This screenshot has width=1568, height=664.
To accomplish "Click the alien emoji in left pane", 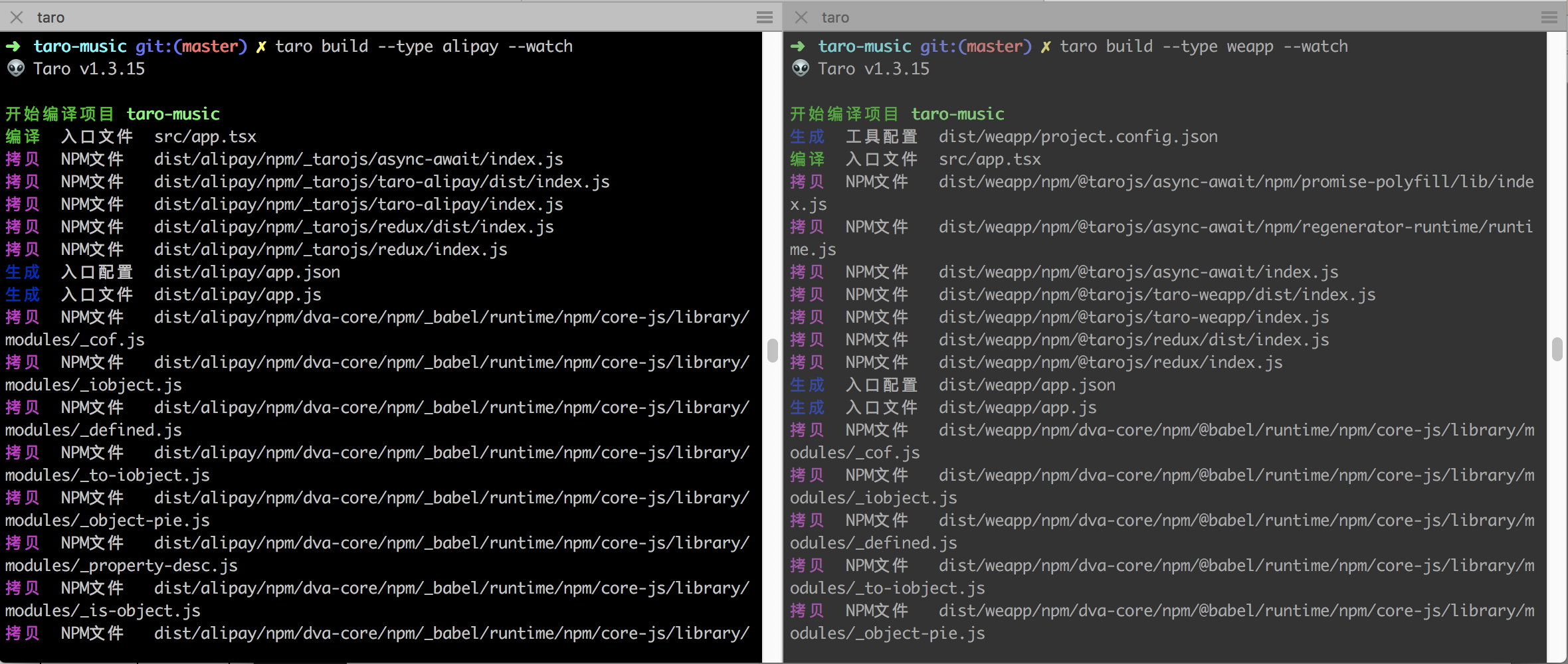I will click(15, 68).
